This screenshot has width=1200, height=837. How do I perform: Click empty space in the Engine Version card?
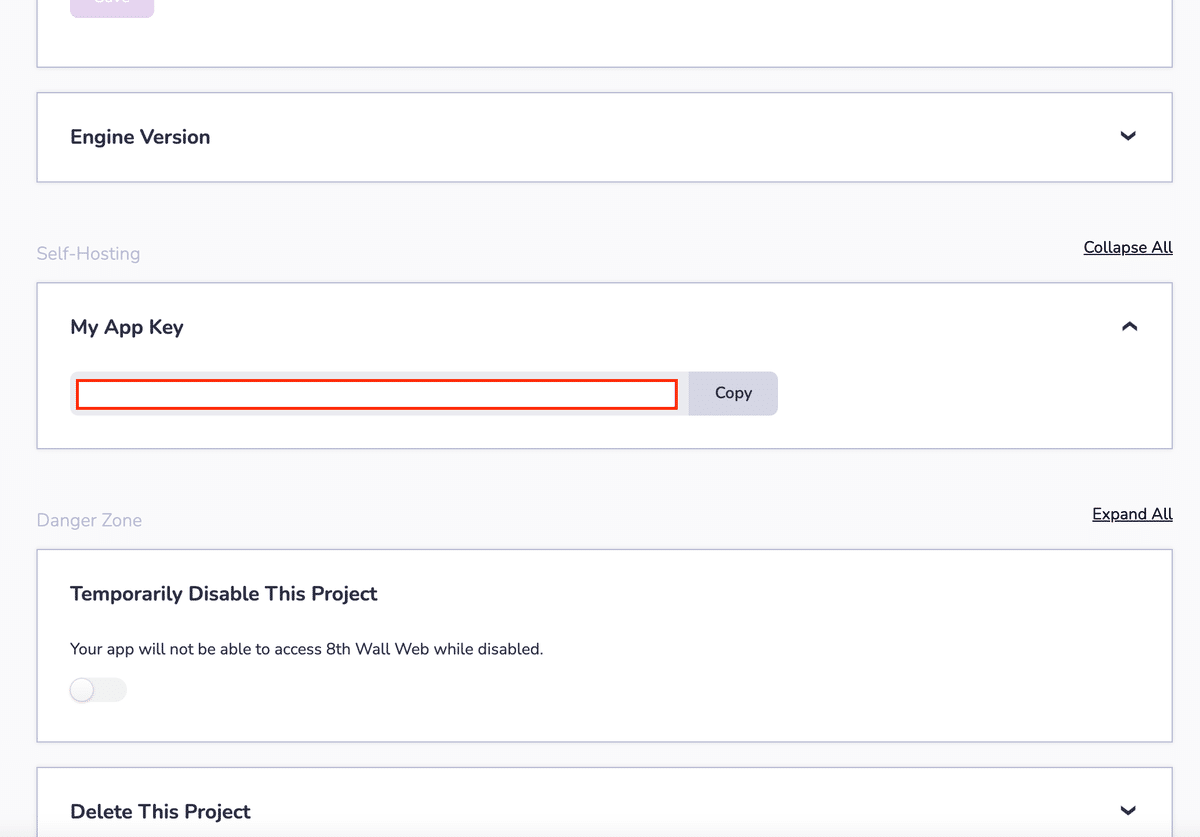tap(650, 137)
